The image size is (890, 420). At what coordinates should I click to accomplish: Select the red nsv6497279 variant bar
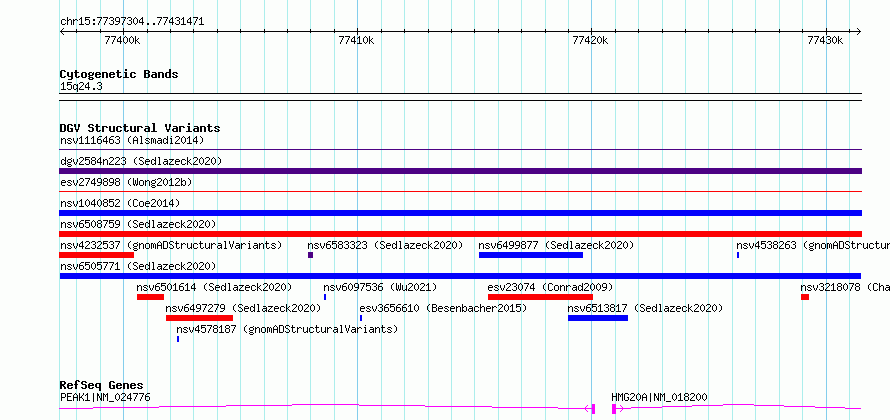(199, 318)
